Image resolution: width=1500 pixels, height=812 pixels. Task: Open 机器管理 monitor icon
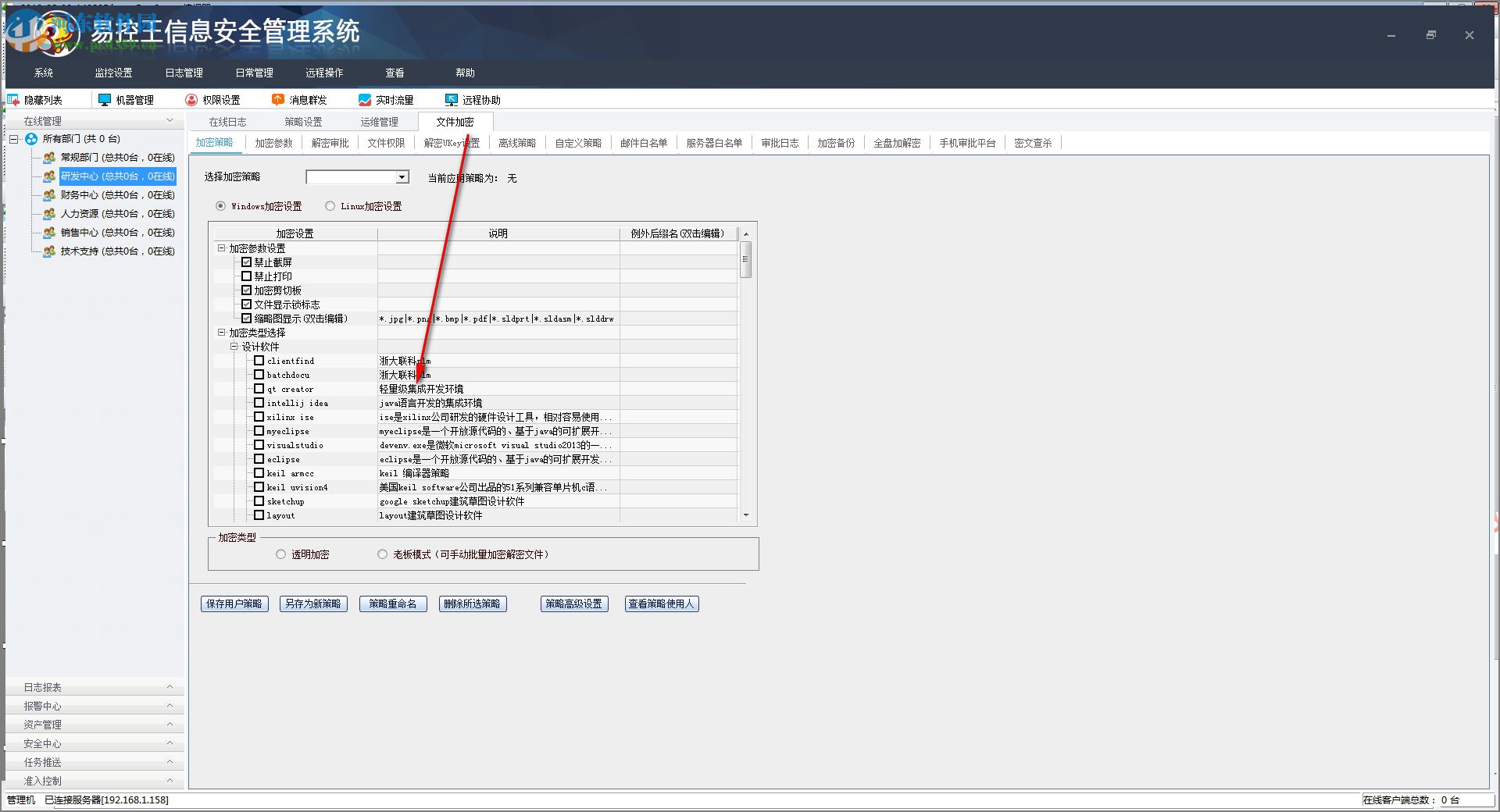[x=105, y=100]
